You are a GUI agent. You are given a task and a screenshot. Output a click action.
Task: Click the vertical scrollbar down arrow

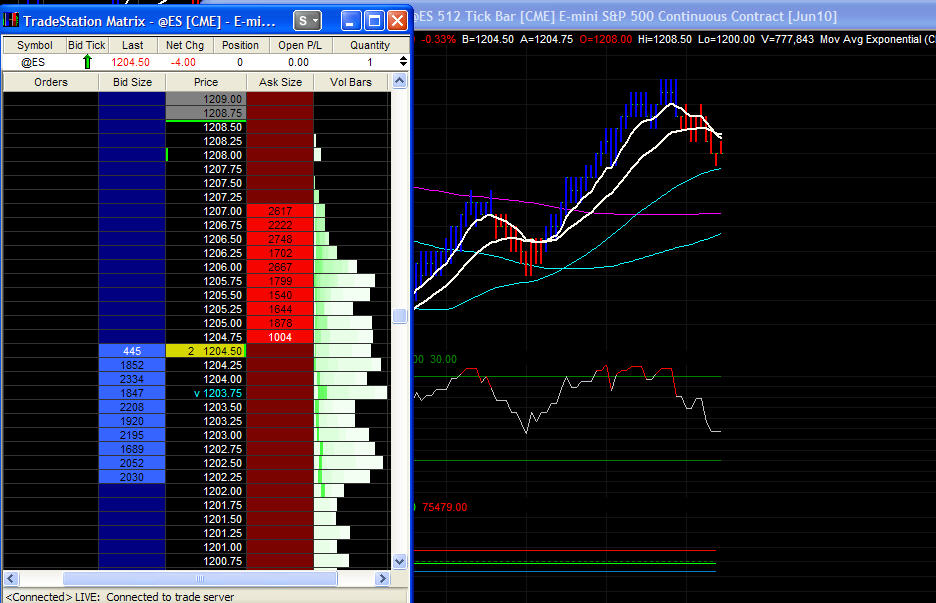click(x=400, y=561)
